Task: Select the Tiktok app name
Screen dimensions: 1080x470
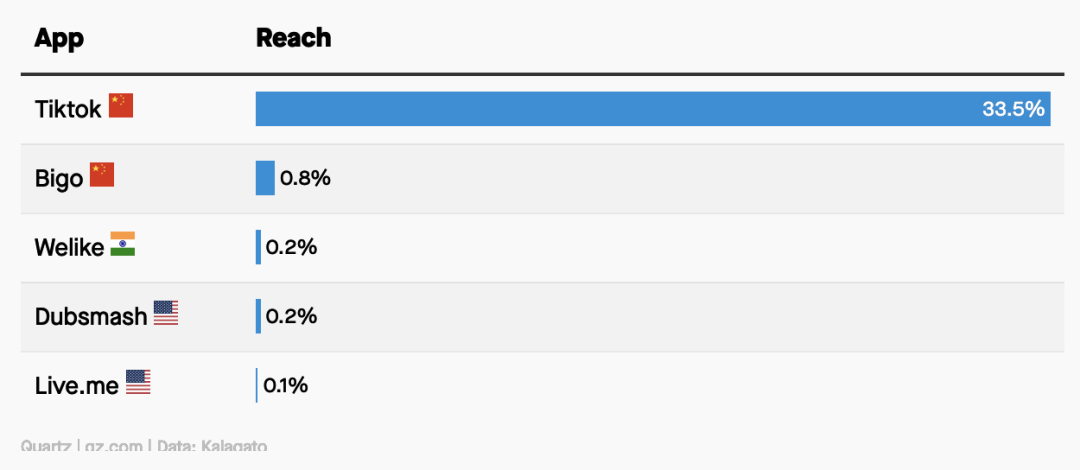Action: [x=68, y=109]
